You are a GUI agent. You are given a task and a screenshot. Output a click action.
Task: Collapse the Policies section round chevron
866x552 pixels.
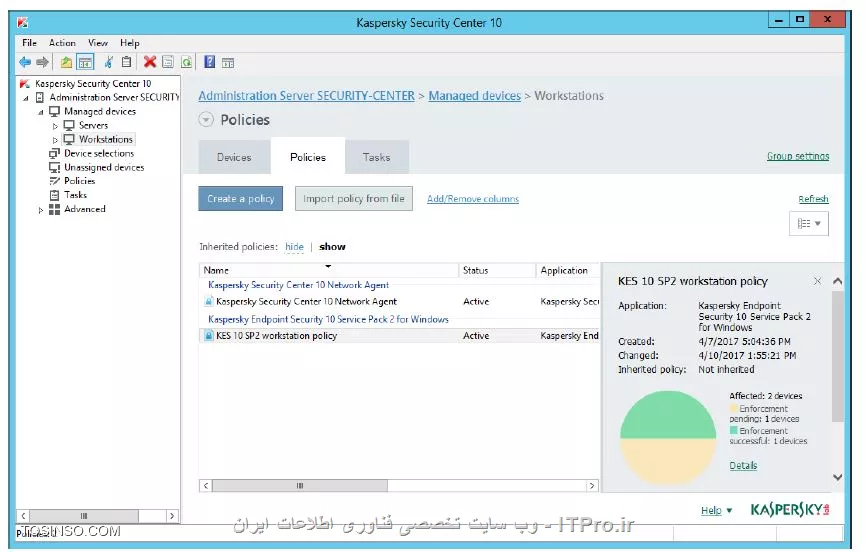206,119
